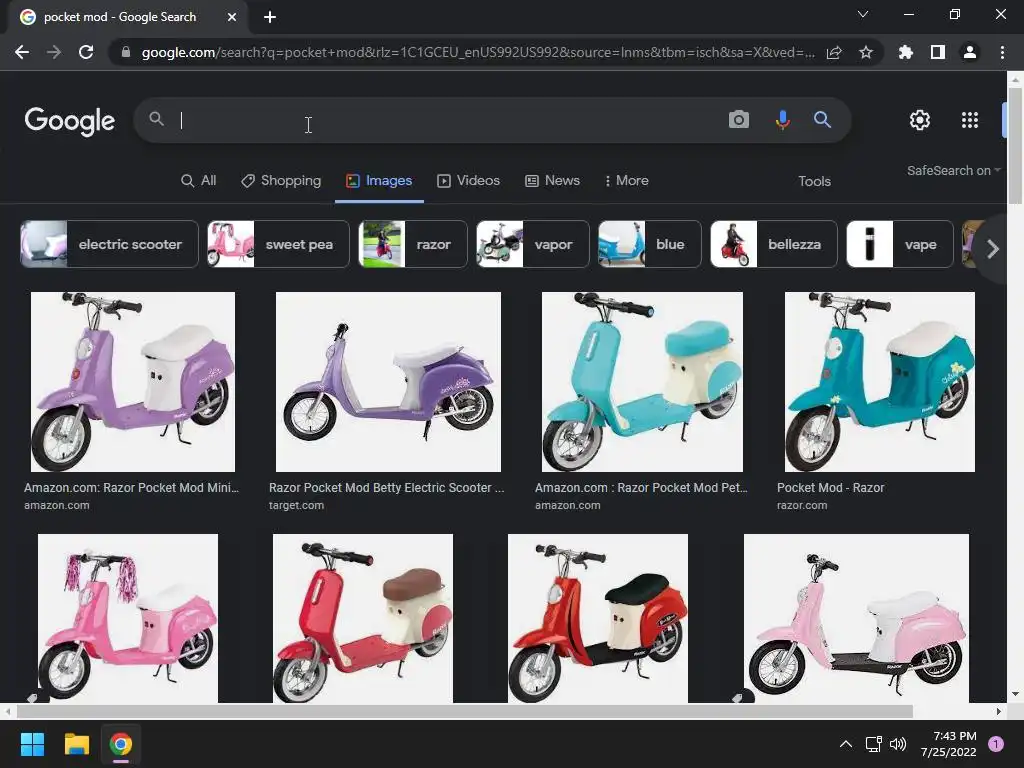This screenshot has height=768, width=1024.
Task: Open volume control in tray
Action: pyautogui.click(x=899, y=744)
